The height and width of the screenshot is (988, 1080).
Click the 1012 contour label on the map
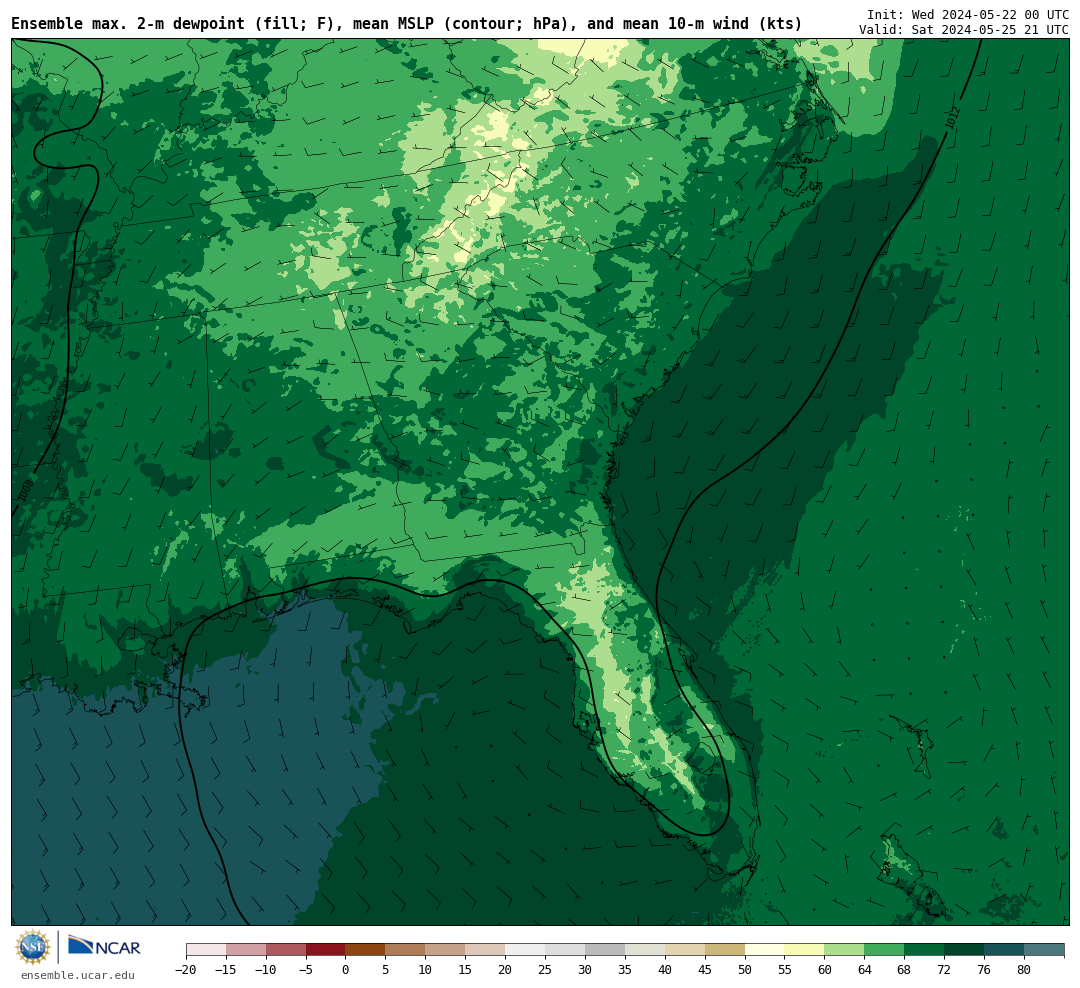(x=953, y=118)
